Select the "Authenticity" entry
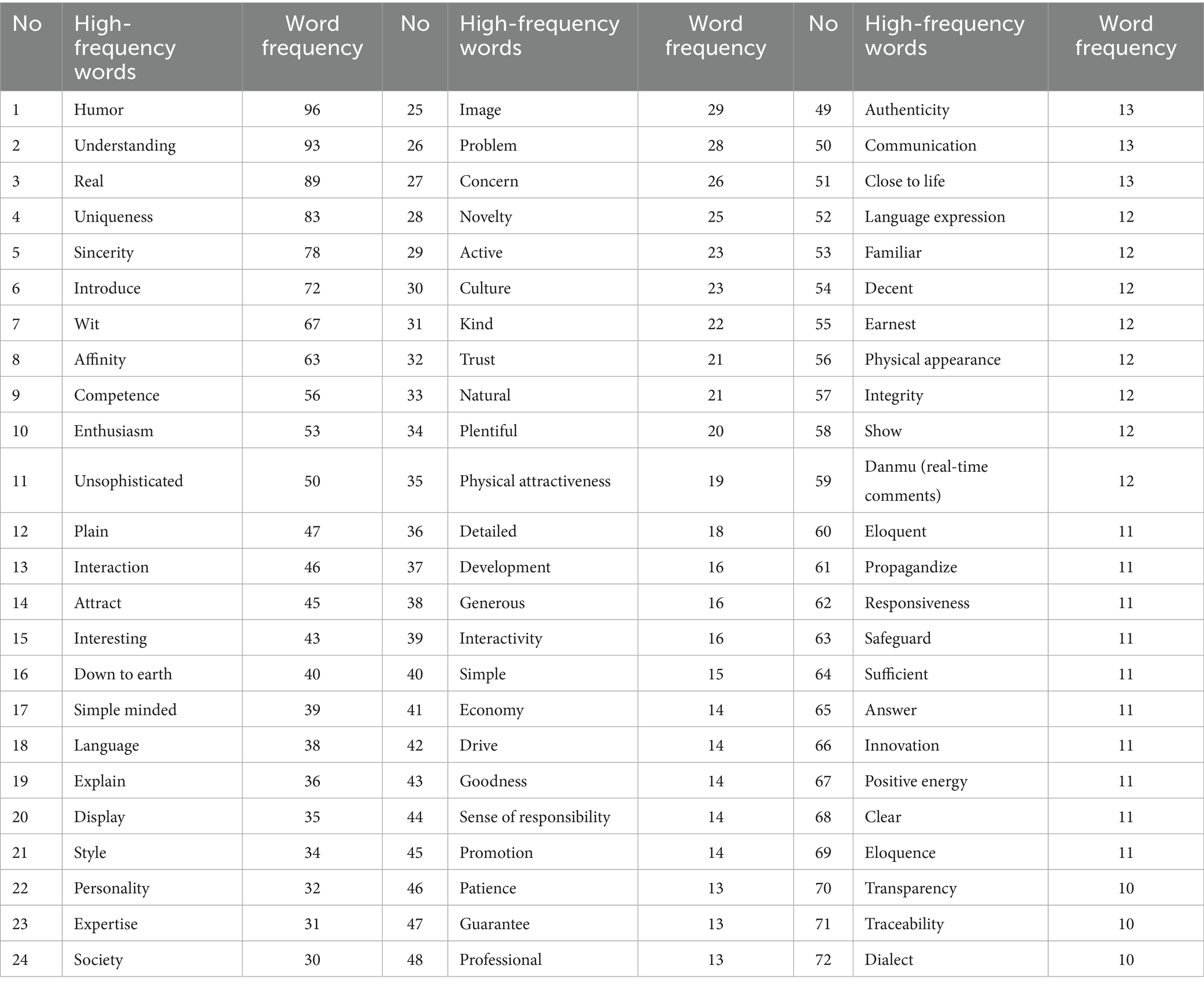The height and width of the screenshot is (987, 1204). coord(907,109)
